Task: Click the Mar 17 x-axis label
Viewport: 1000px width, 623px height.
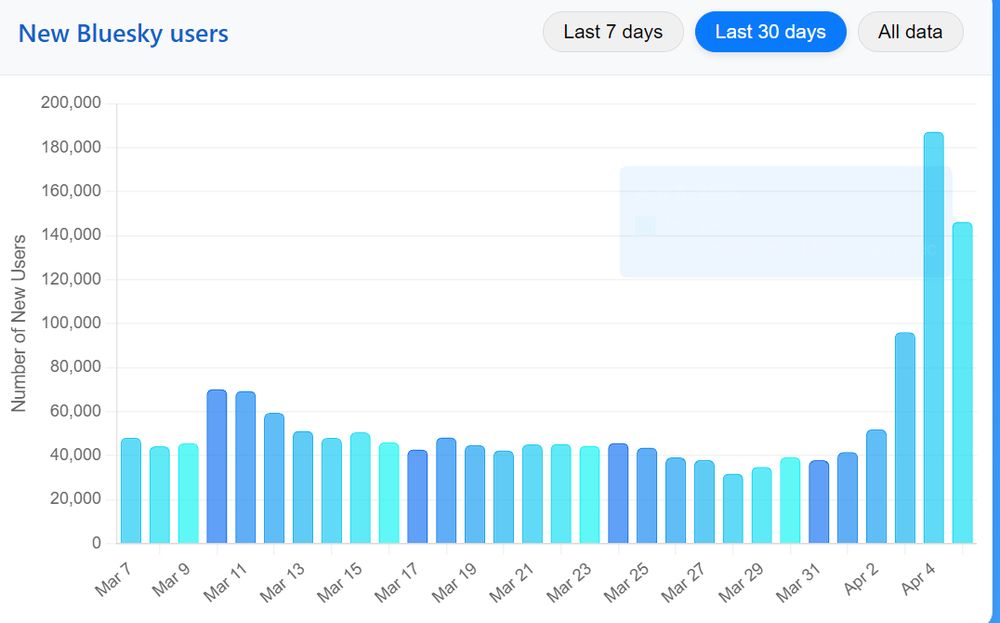Action: click(x=397, y=582)
